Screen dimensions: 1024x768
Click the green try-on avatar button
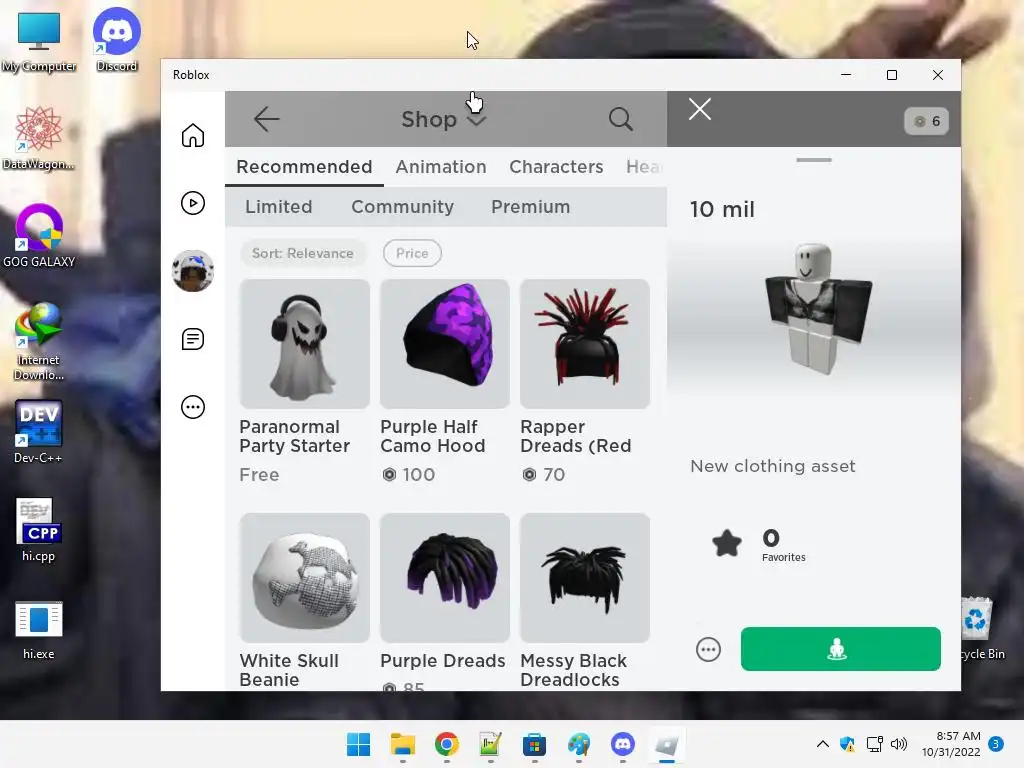tap(840, 648)
